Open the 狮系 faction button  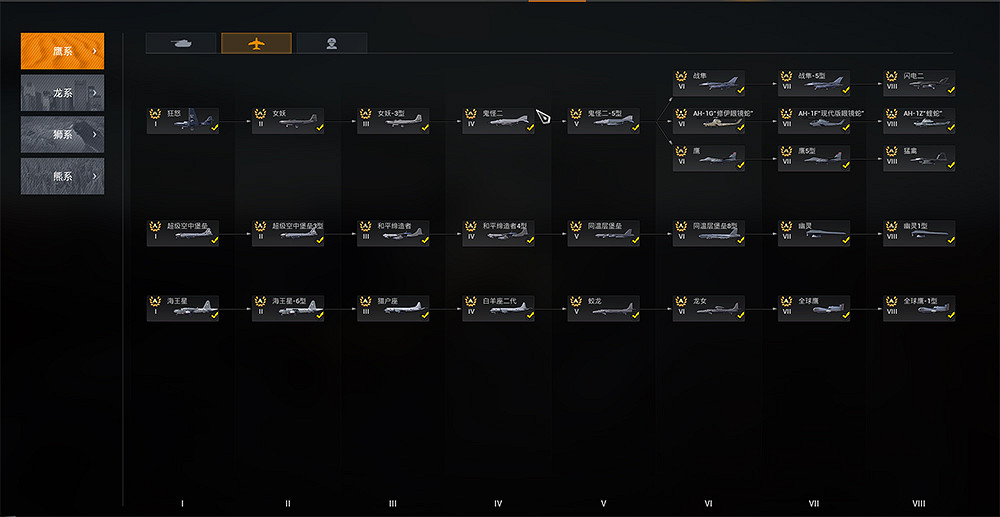(62, 135)
